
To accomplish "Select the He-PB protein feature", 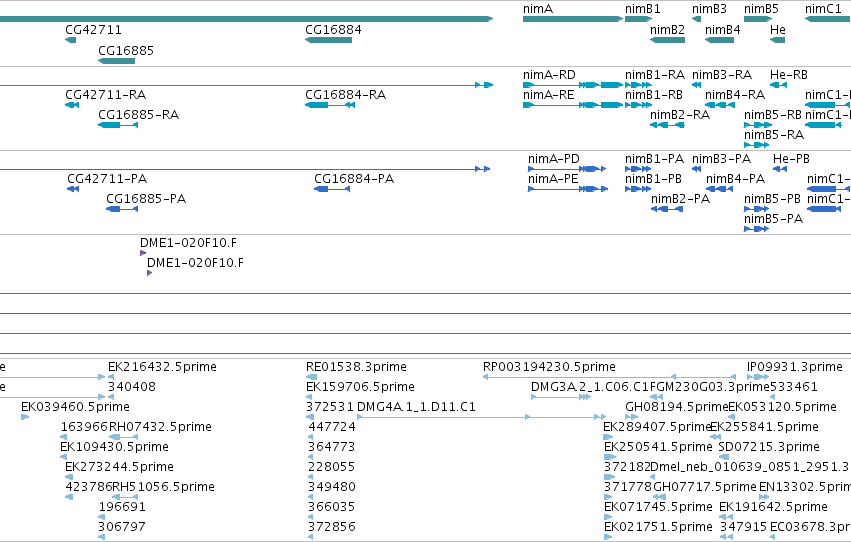I will pyautogui.click(x=780, y=169).
